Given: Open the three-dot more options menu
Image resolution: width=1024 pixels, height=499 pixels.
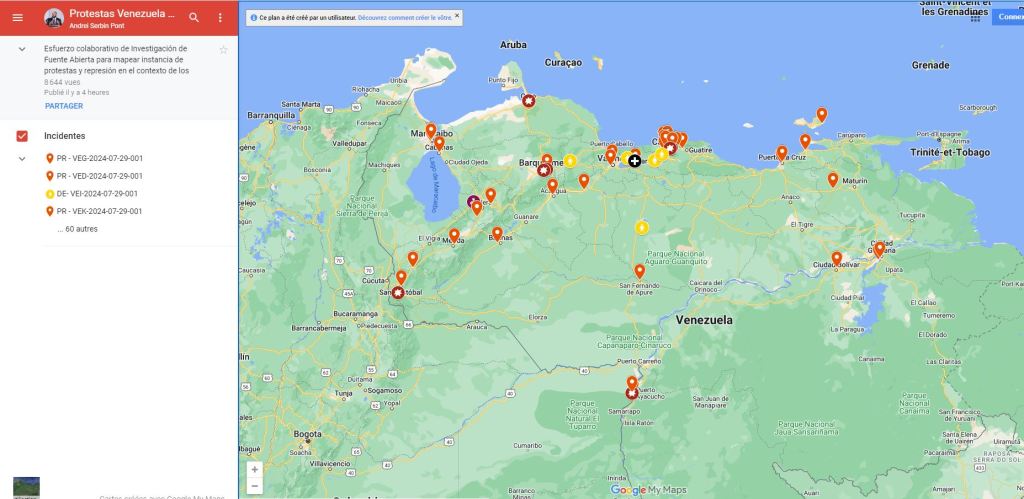Looking at the screenshot, I should [x=220, y=17].
